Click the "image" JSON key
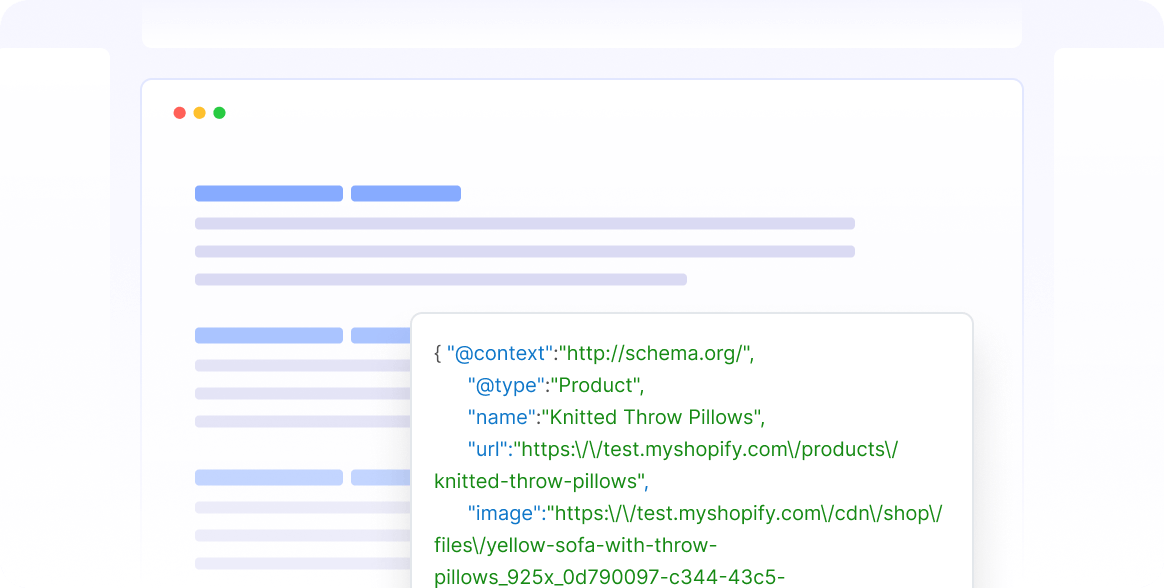1164x588 pixels. [x=503, y=514]
